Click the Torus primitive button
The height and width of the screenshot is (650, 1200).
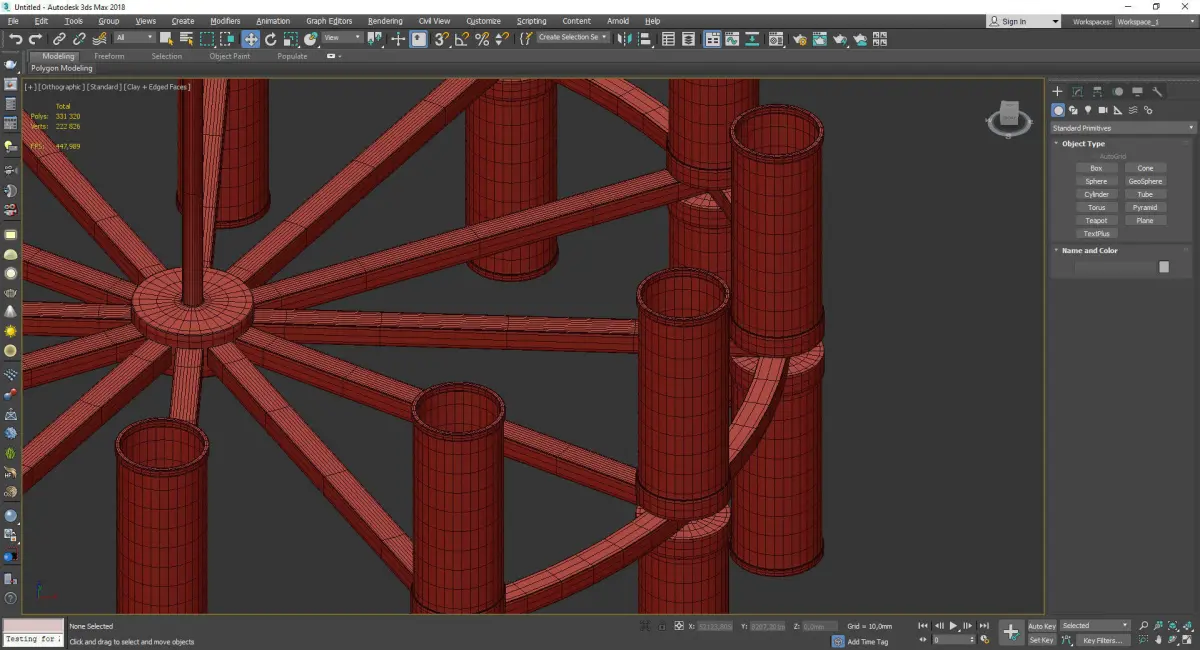tap(1096, 208)
